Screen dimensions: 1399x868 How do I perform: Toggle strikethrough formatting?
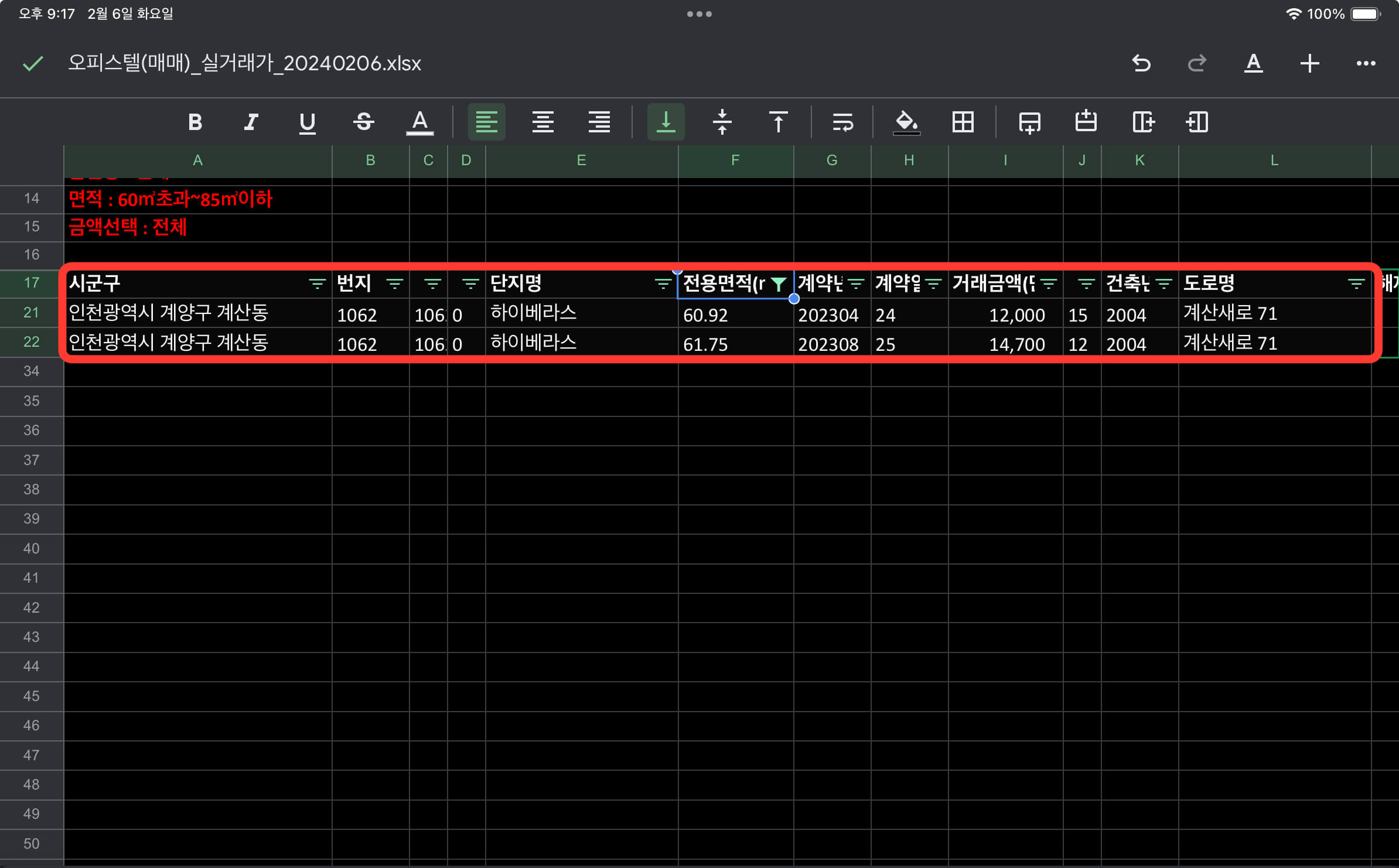click(x=363, y=122)
